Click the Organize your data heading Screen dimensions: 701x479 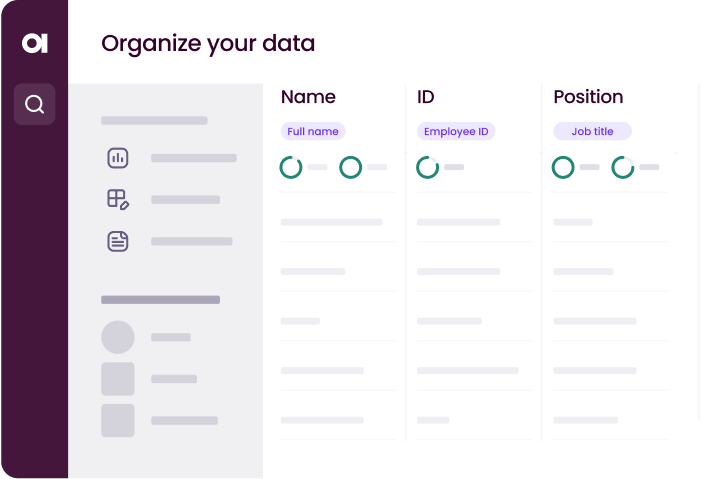208,43
